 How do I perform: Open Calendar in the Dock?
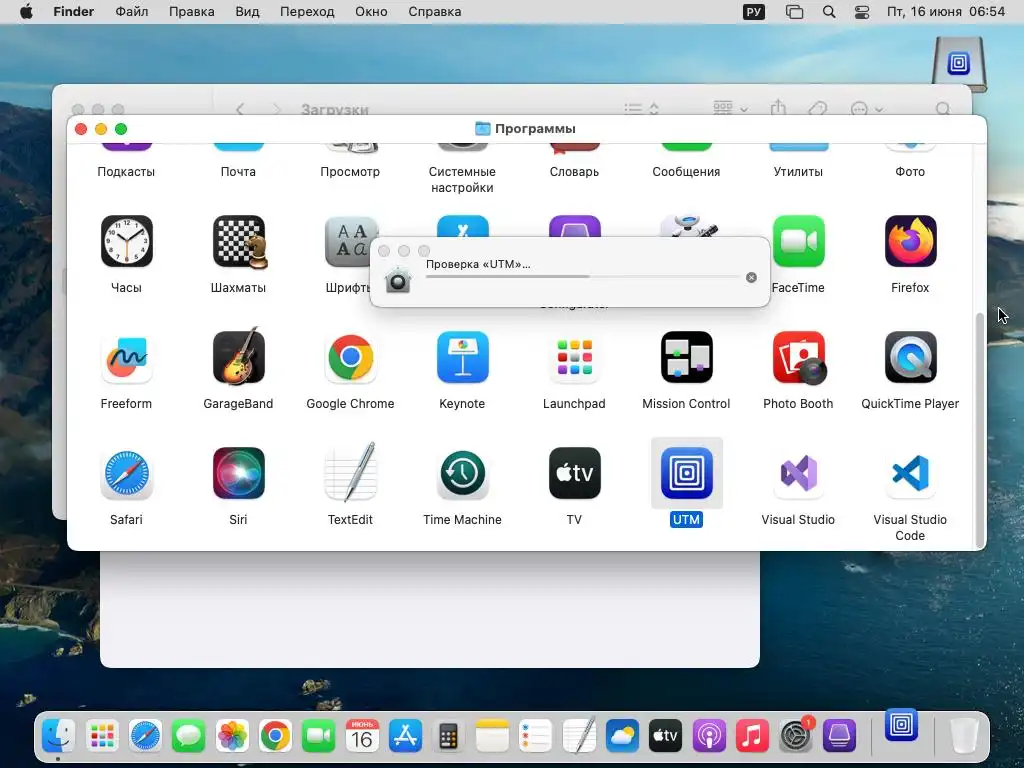pyautogui.click(x=362, y=736)
